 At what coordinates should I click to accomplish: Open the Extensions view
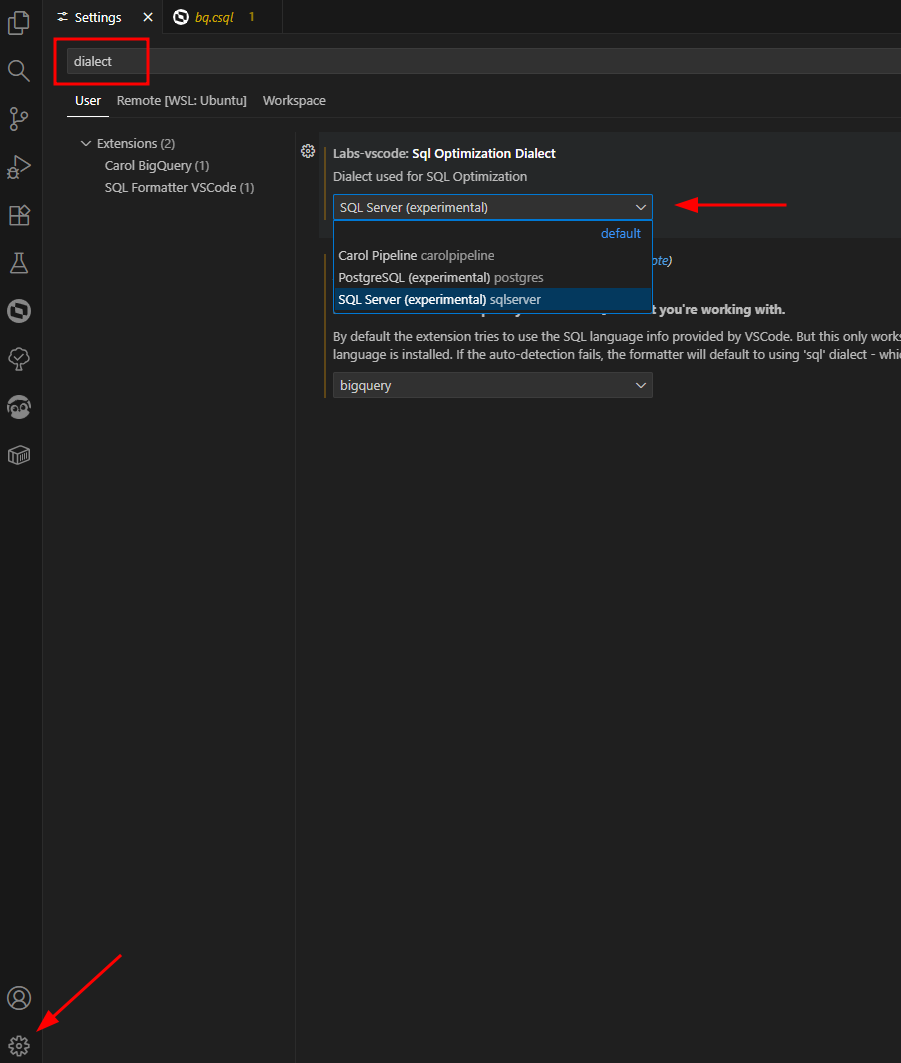(x=19, y=215)
